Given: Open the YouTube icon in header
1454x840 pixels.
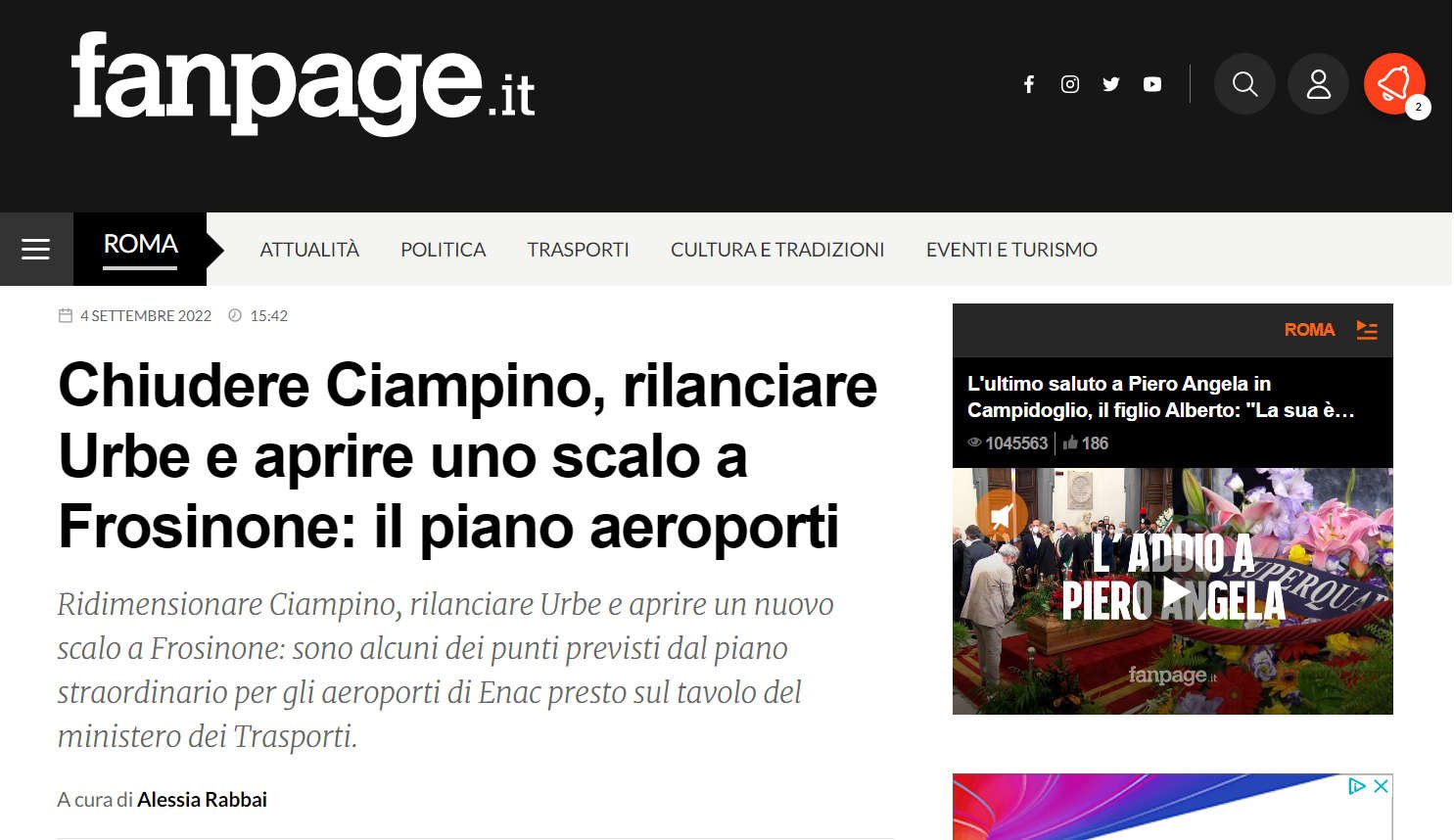Looking at the screenshot, I should 1152,84.
